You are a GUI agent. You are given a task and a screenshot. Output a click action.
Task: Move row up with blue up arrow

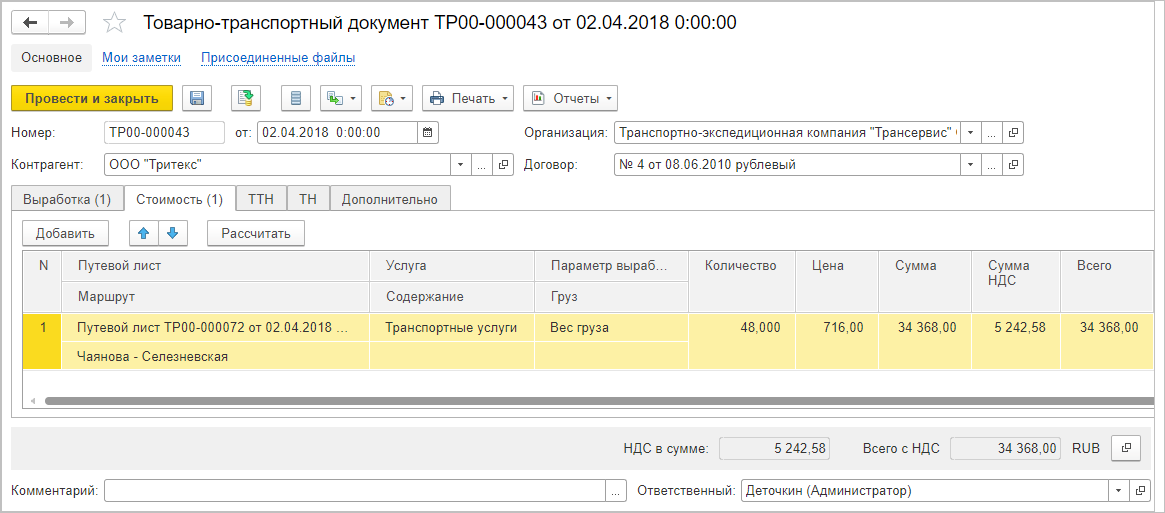pos(144,233)
